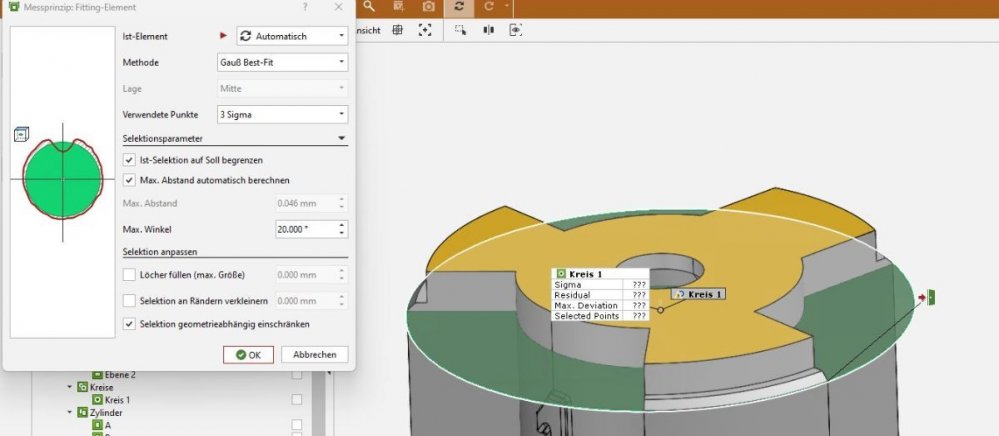Open the Ist-Element 'Automatisch' dropdown
Image resolution: width=999 pixels, height=436 pixels.
point(292,36)
